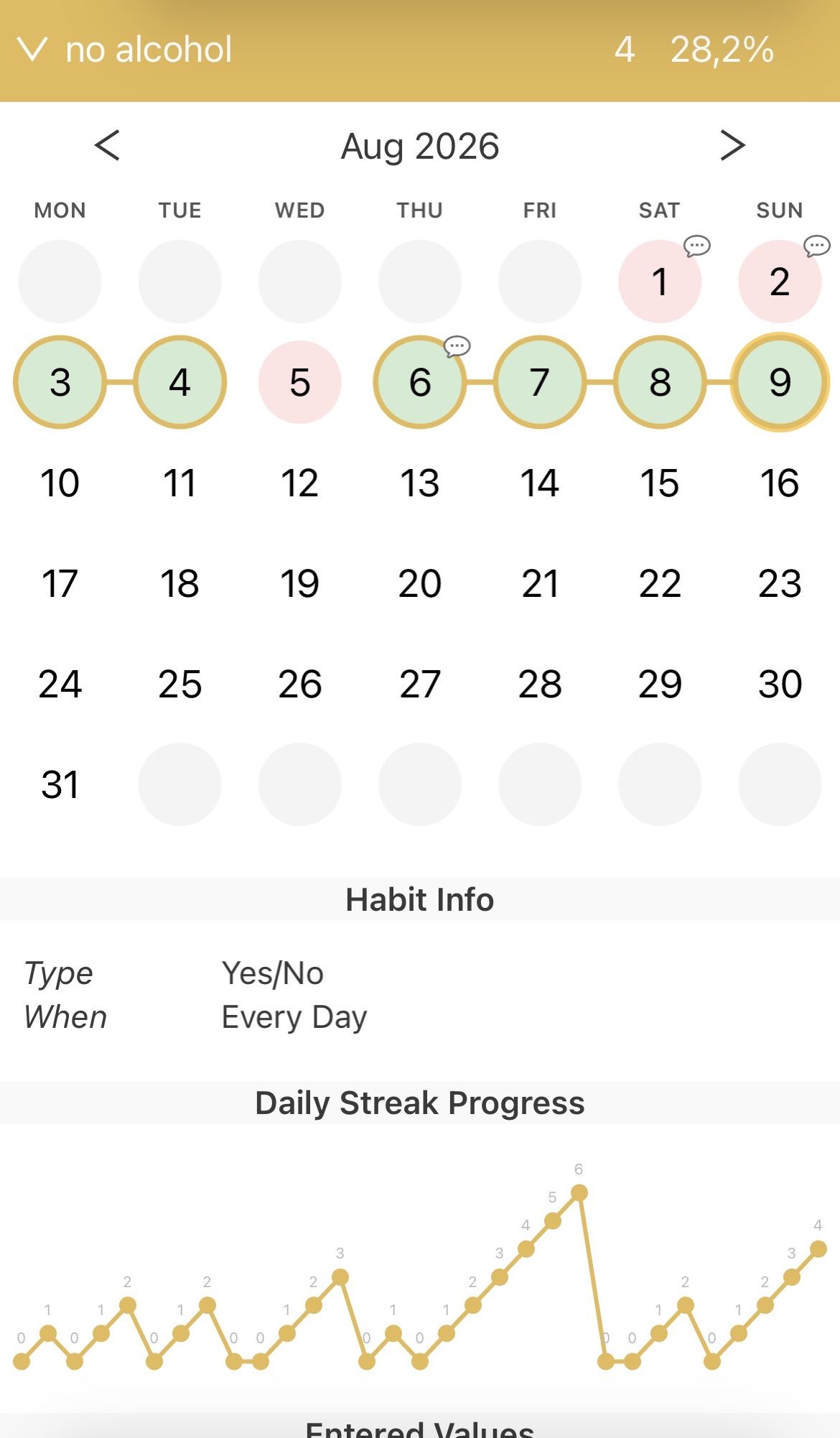Toggle completion for August 7
Viewport: 840px width, 1438px height.
[x=539, y=382]
